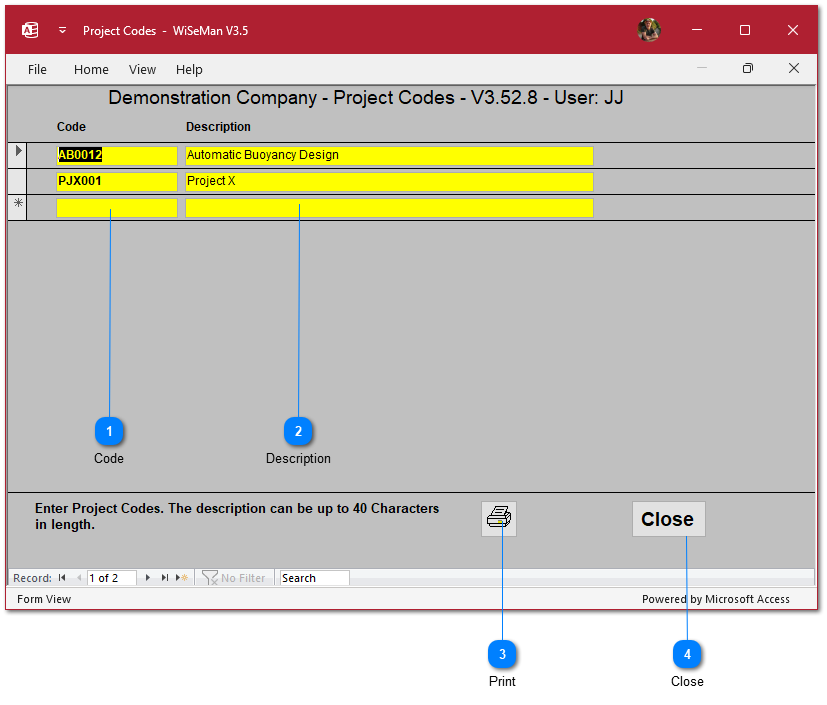Go to the first record
This screenshot has width=827, height=705.
pos(62,578)
